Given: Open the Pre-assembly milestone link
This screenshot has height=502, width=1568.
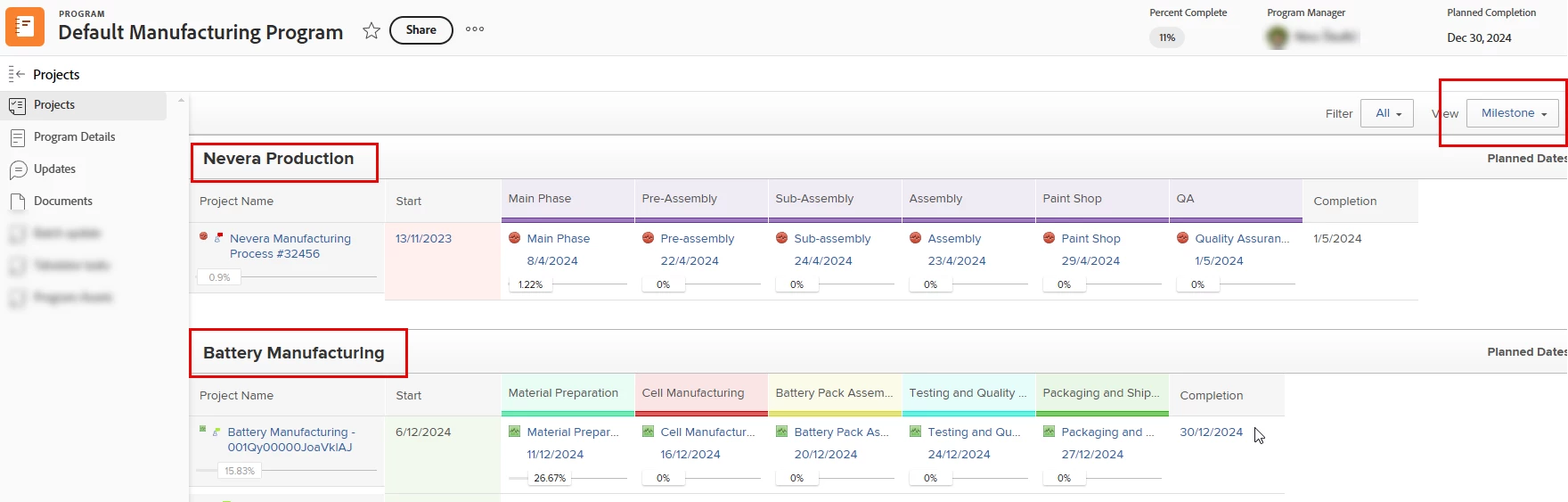Looking at the screenshot, I should click(x=698, y=239).
